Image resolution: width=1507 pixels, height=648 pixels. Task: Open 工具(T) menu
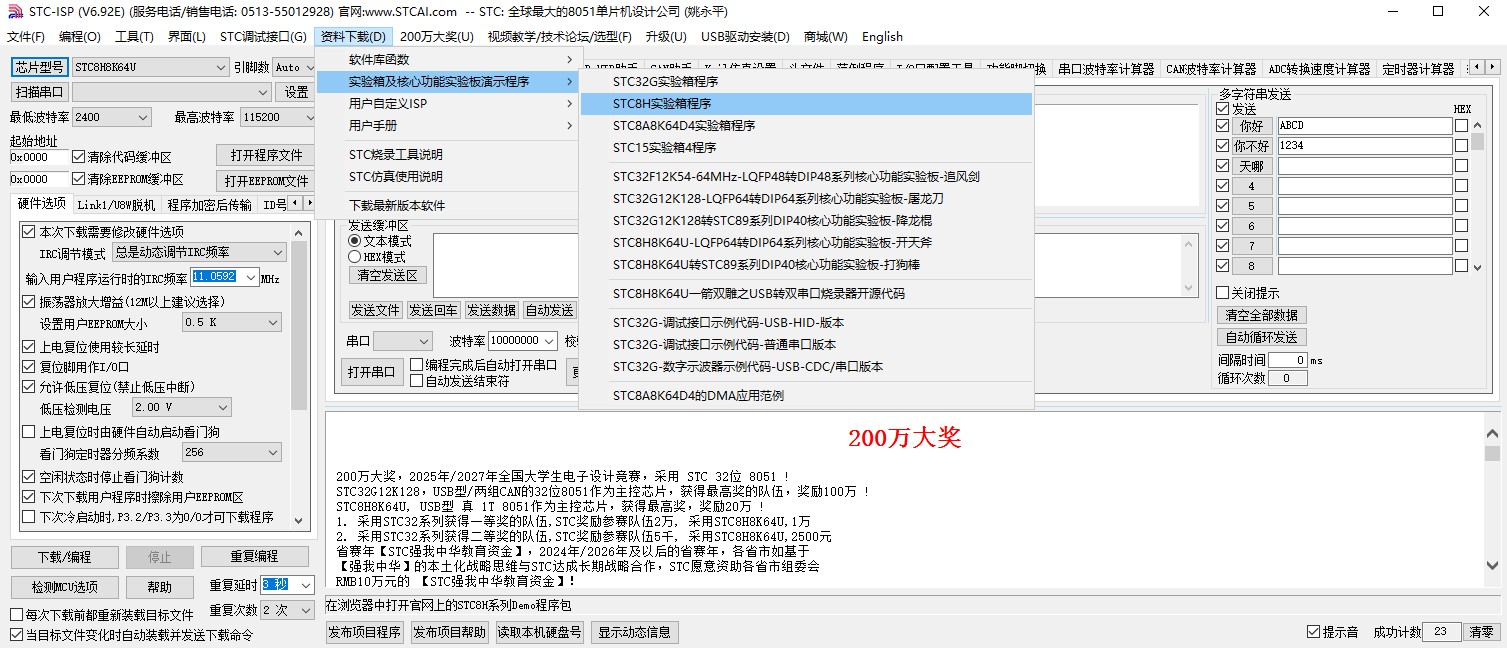tap(134, 37)
